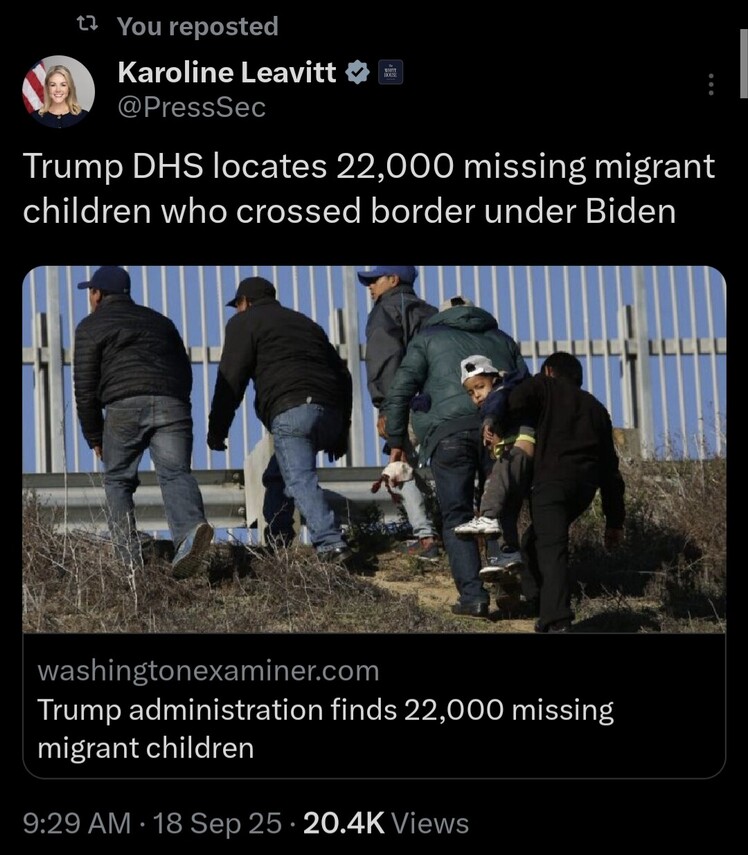748x855 pixels.
Task: Click the American flag in avatar
Action: tap(34, 87)
